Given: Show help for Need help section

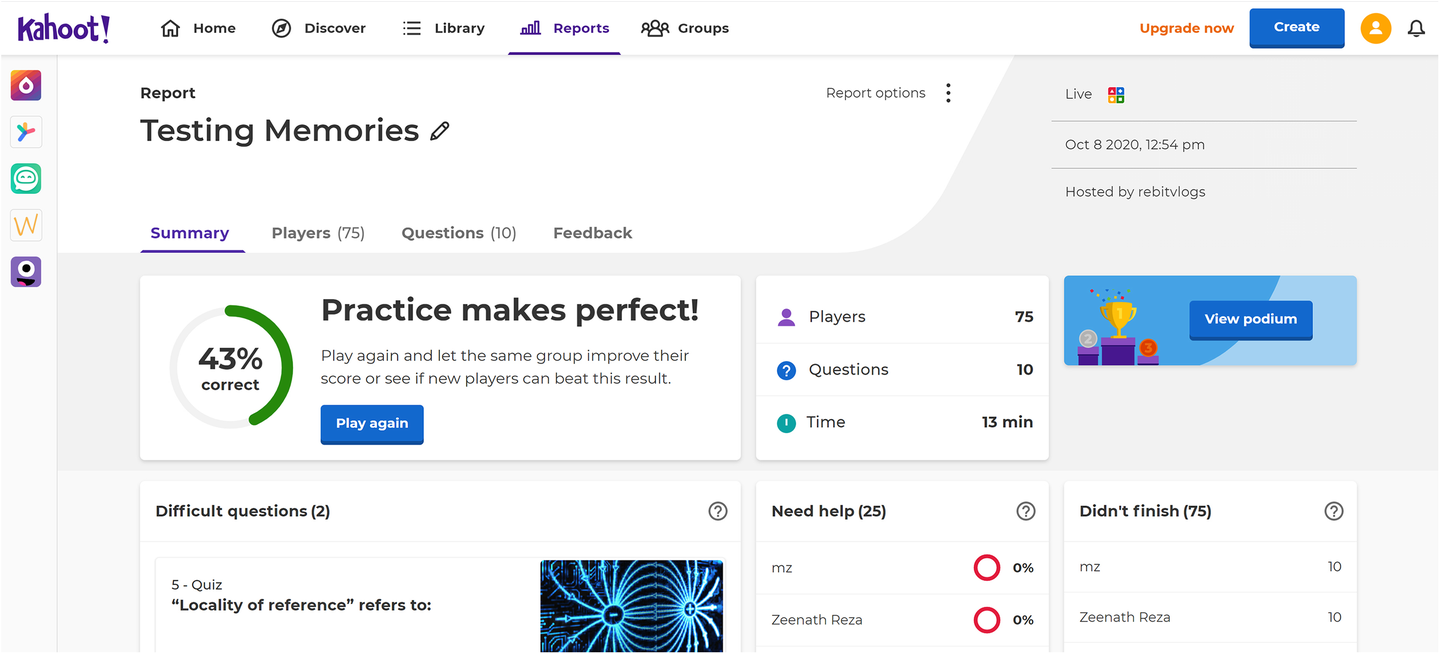Looking at the screenshot, I should click(1025, 511).
